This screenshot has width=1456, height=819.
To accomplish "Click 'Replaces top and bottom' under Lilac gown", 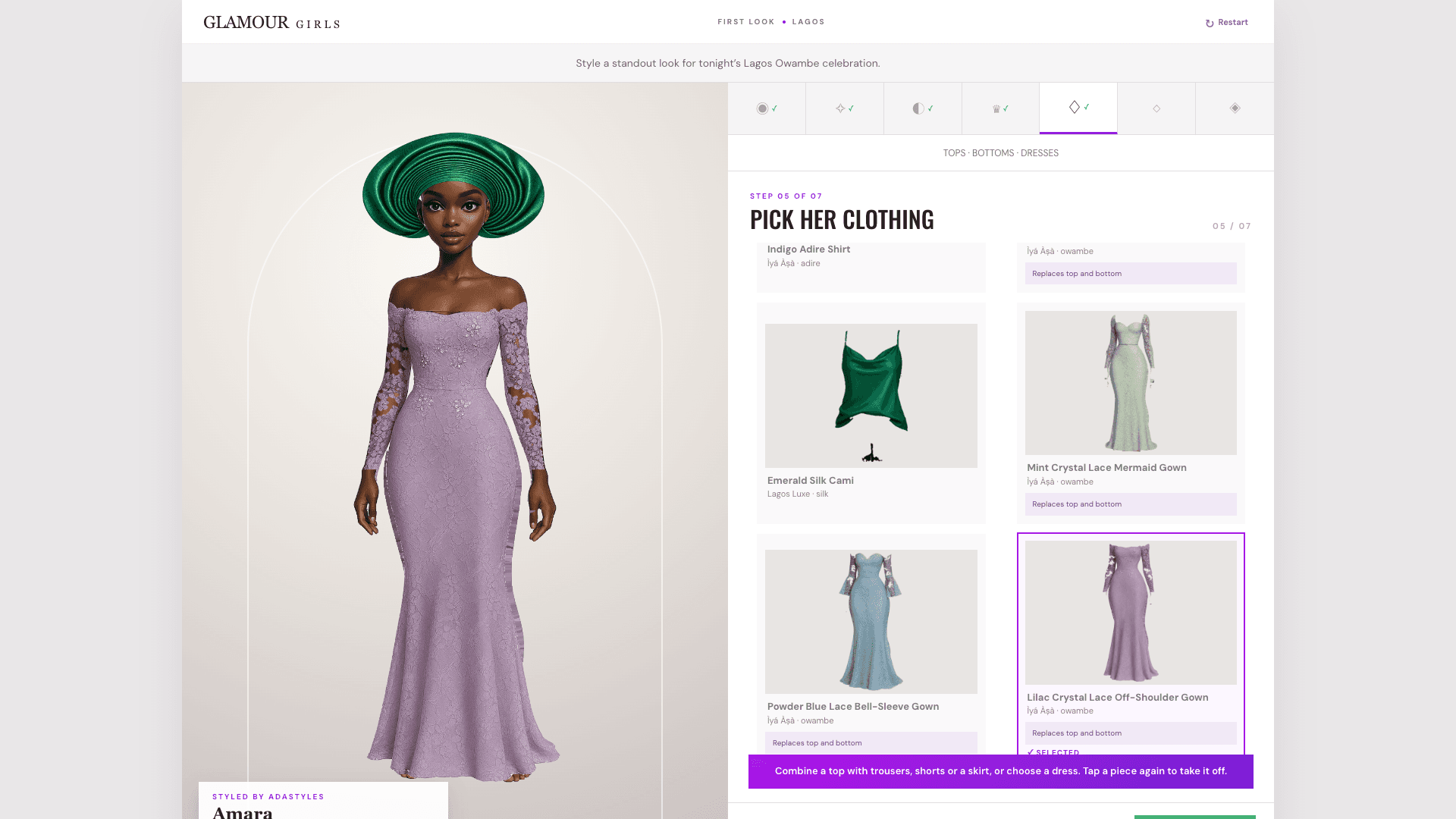I will [1131, 733].
